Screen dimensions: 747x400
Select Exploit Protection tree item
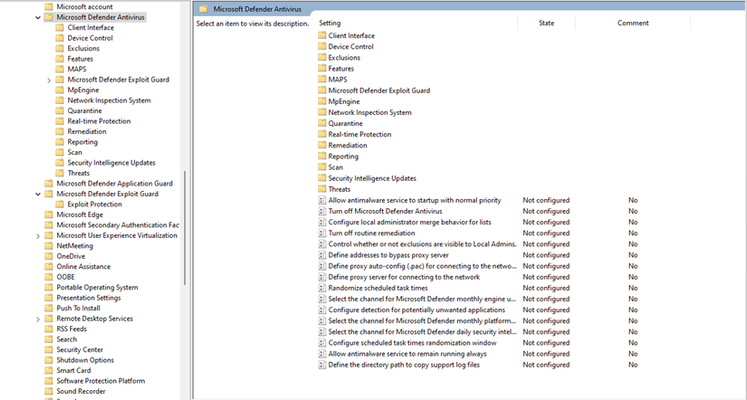pyautogui.click(x=94, y=204)
